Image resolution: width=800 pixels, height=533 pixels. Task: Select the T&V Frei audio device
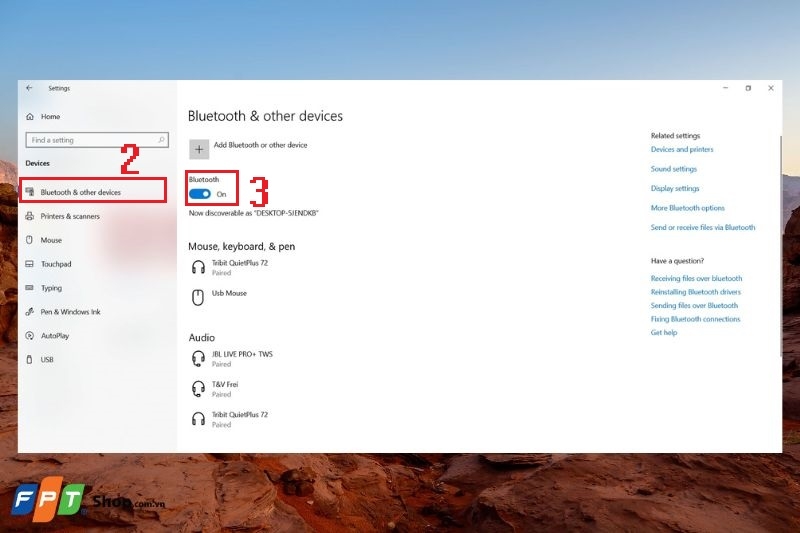pos(224,389)
